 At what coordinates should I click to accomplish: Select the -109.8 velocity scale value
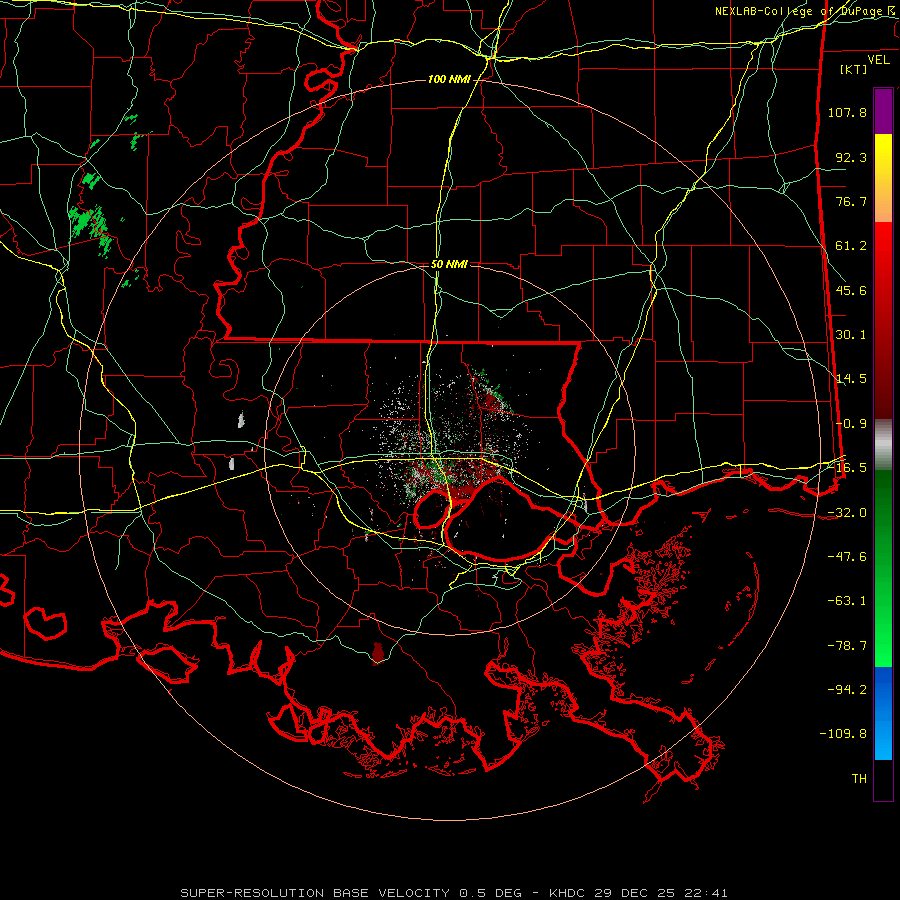click(844, 734)
